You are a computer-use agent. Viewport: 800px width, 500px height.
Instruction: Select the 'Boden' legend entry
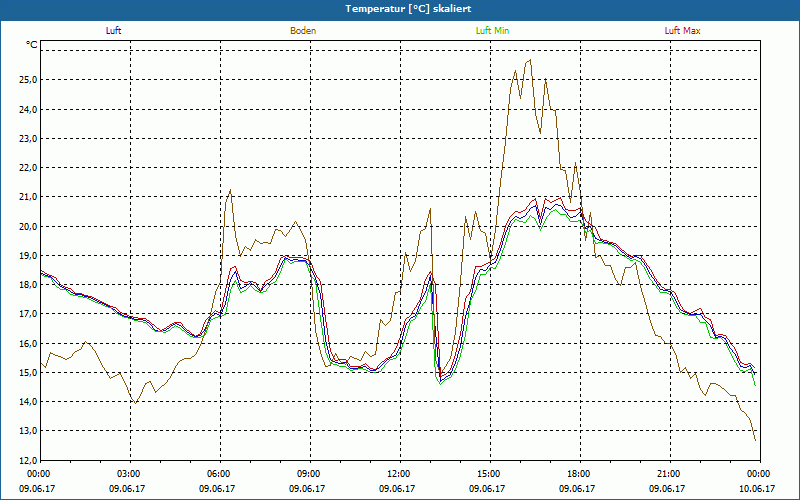303,31
